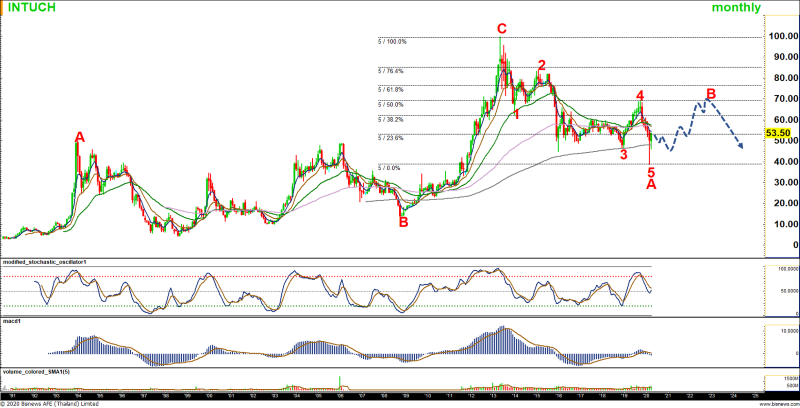Click the red wave 2 label
Screen dimensions: 800x408
click(541, 66)
